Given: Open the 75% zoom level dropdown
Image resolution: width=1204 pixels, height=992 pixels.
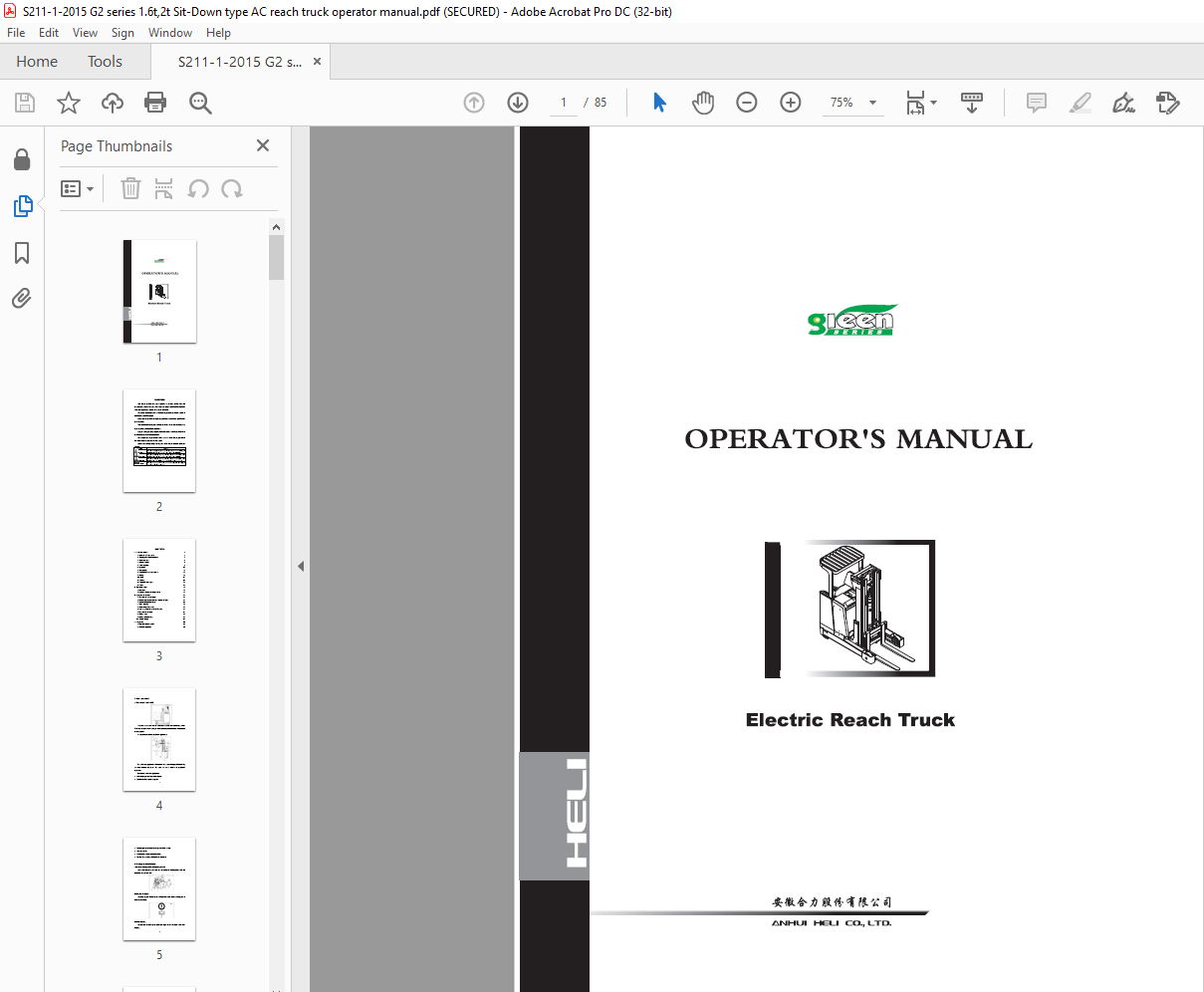Looking at the screenshot, I should 852,103.
